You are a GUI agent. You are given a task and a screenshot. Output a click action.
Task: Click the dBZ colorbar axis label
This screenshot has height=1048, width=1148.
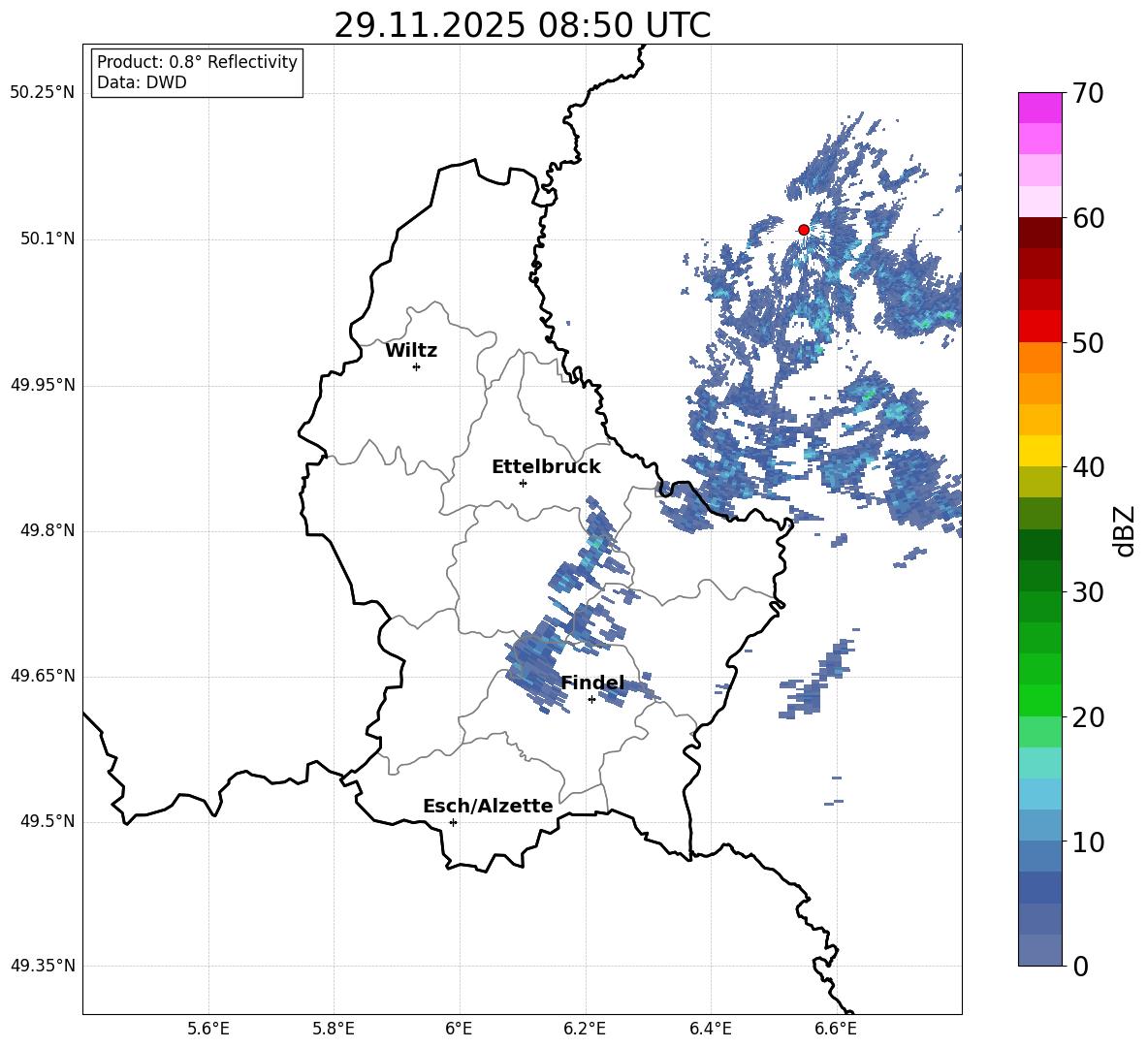[1126, 530]
